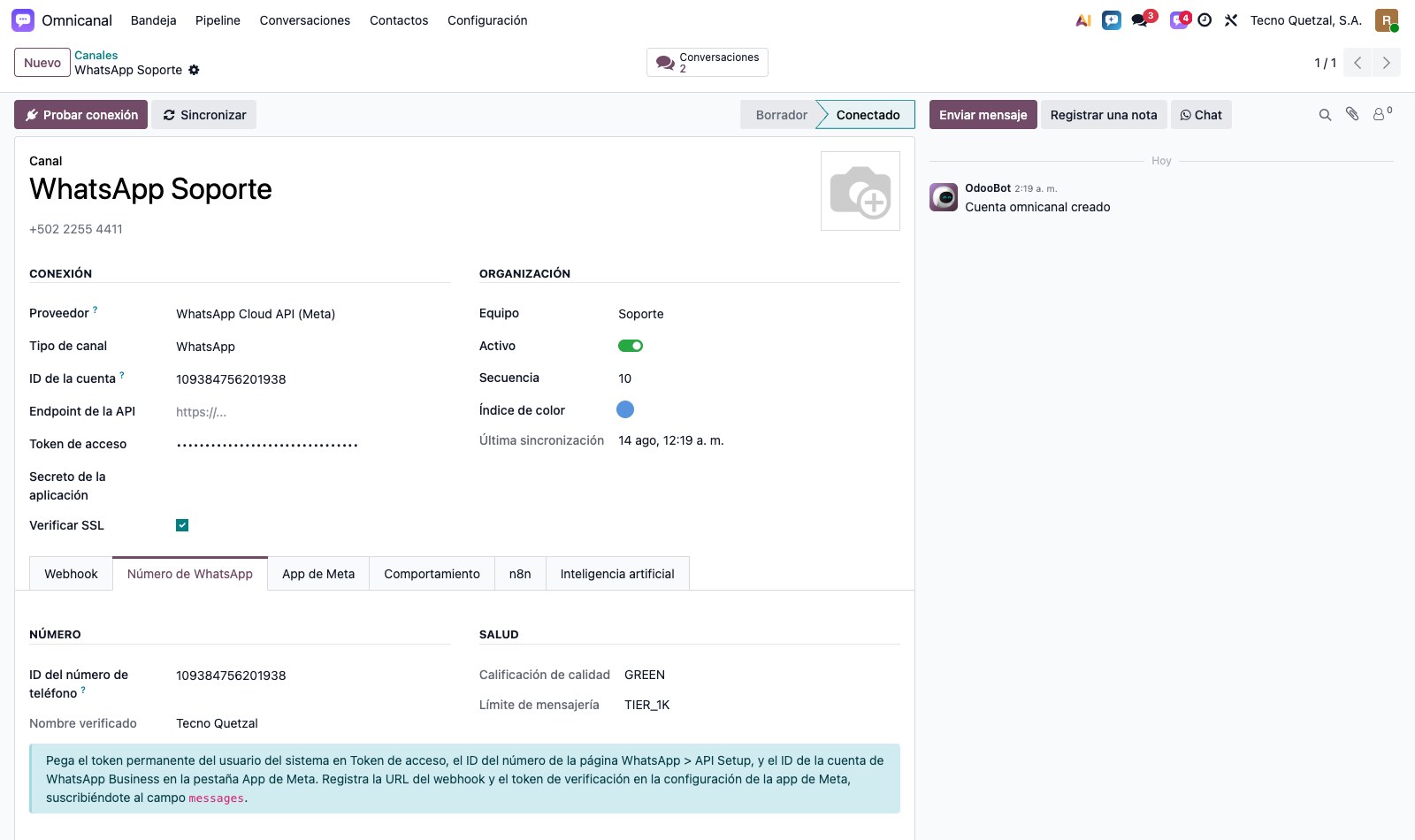1415x840 pixels.
Task: Upload a channel image via camera placeholder
Action: (x=860, y=191)
